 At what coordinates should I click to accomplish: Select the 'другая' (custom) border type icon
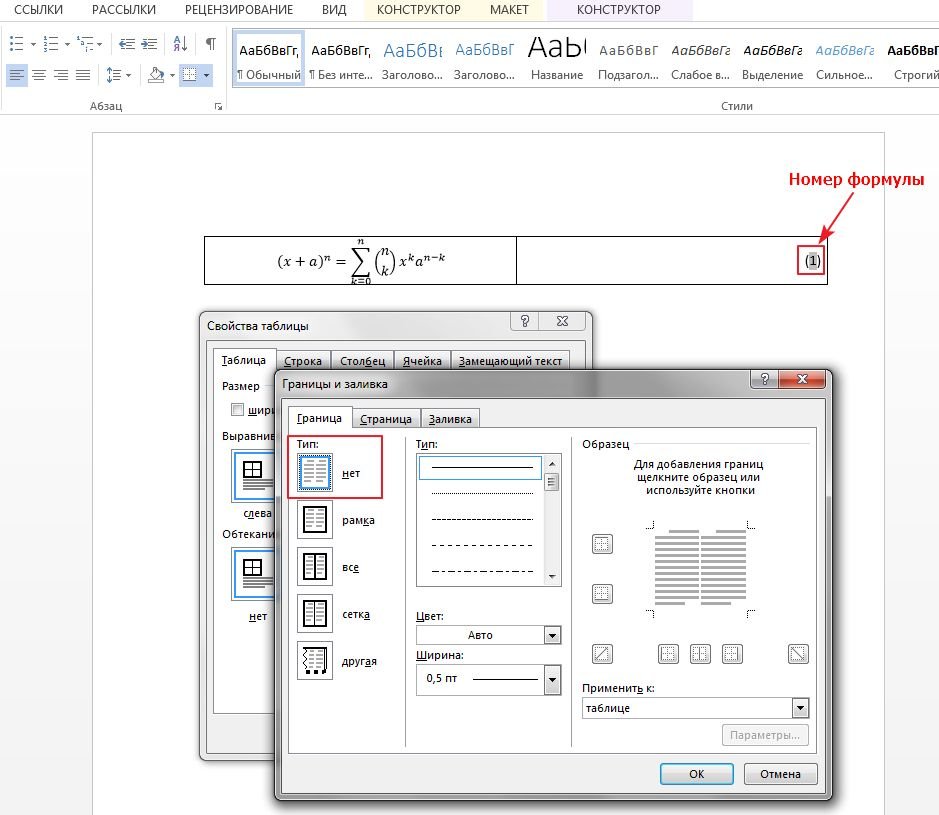click(x=315, y=661)
